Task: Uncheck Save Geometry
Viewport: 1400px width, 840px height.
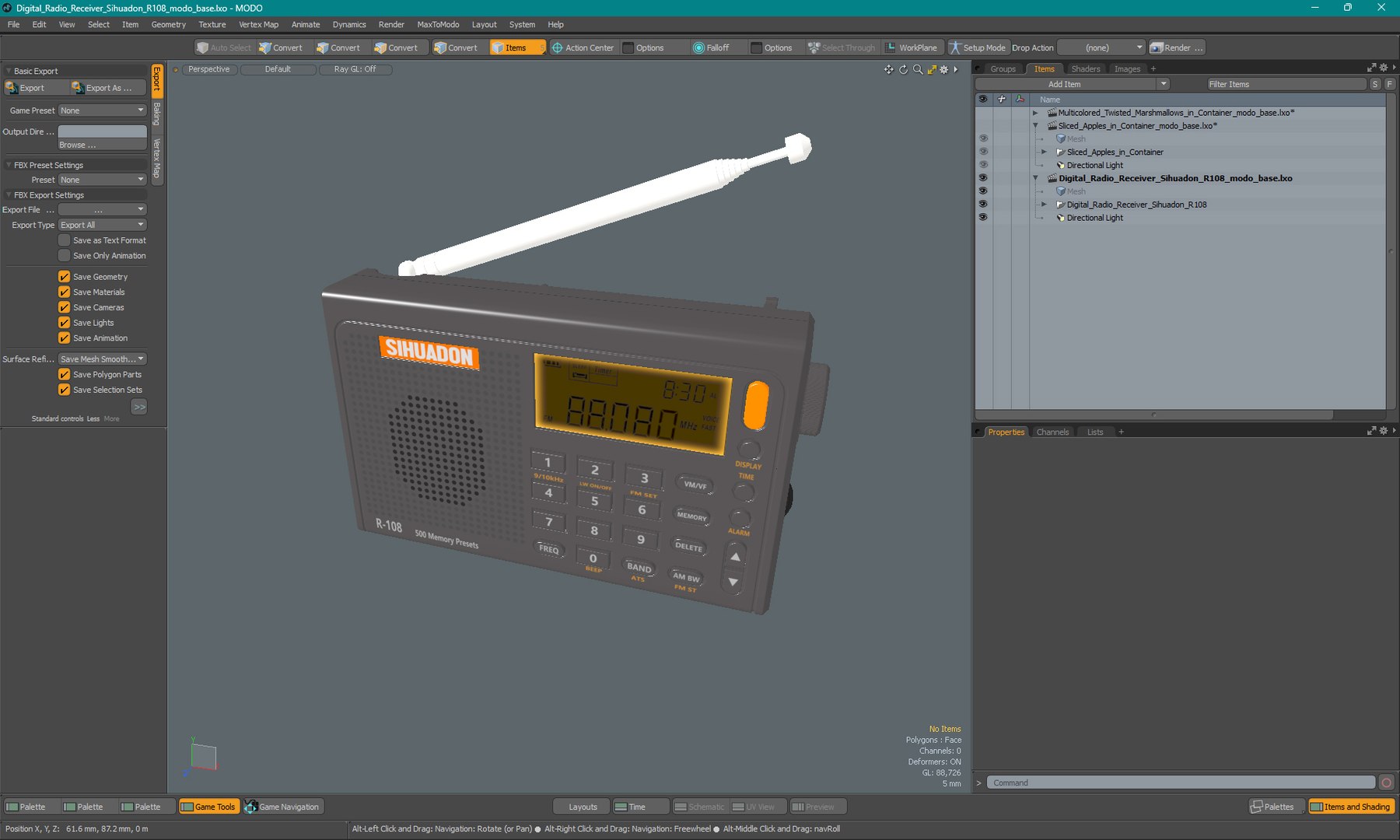Action: tap(65, 277)
